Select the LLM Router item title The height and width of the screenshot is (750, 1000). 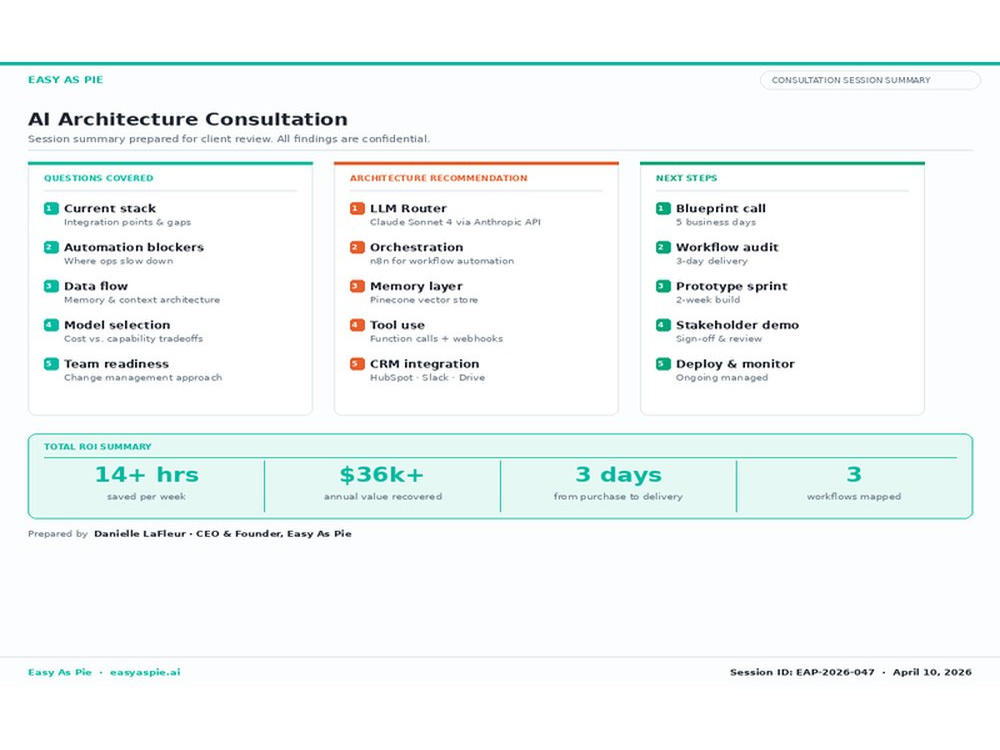click(408, 209)
